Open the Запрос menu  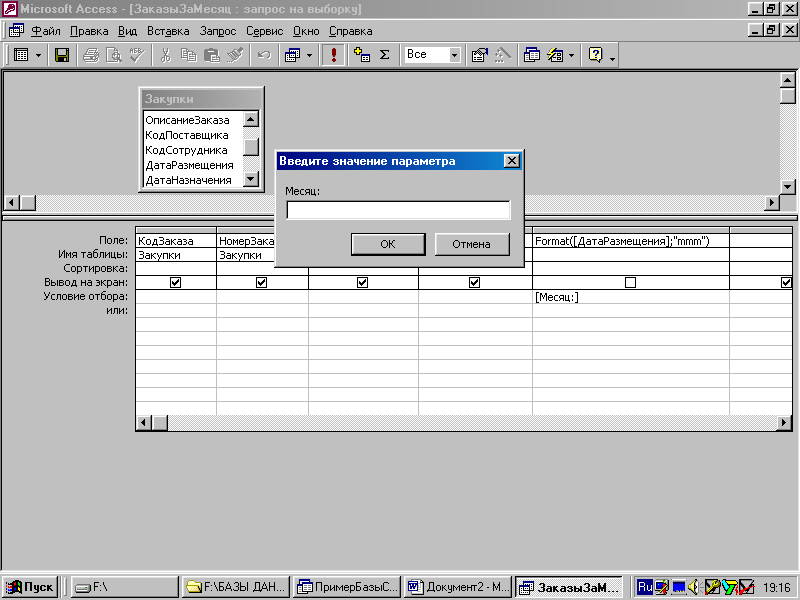point(218,31)
